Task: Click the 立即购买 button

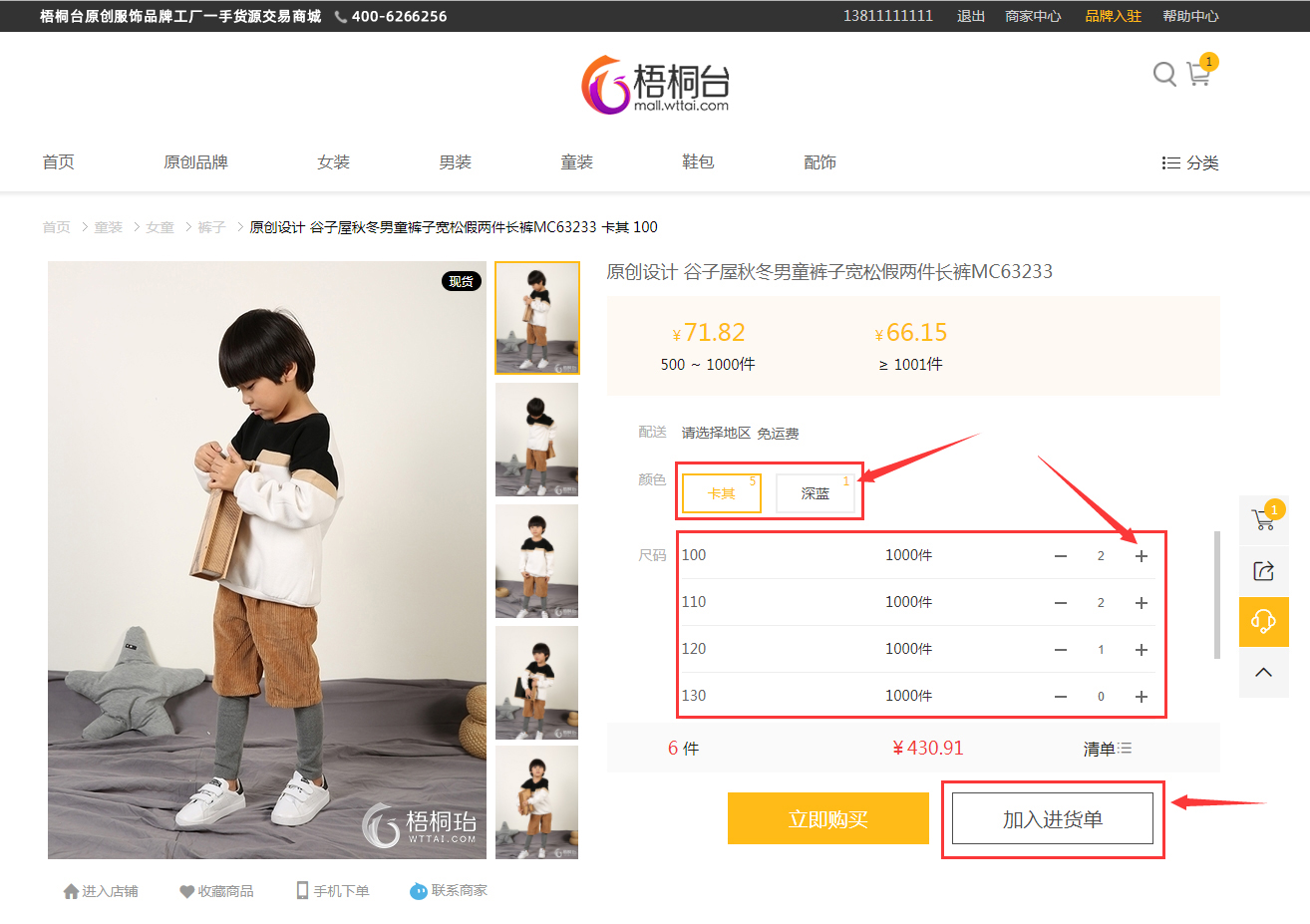Action: coord(827,819)
